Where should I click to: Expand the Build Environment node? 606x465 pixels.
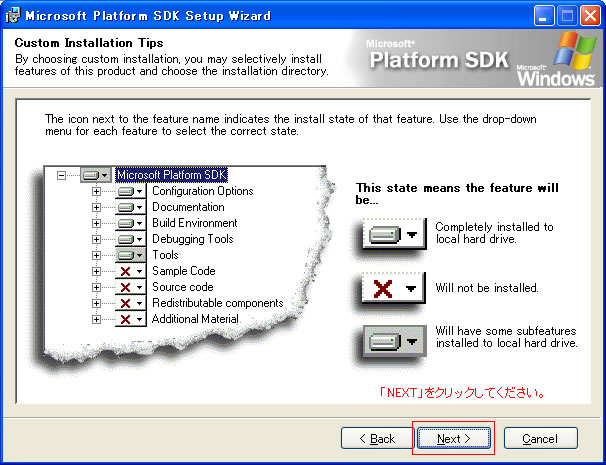tap(96, 223)
